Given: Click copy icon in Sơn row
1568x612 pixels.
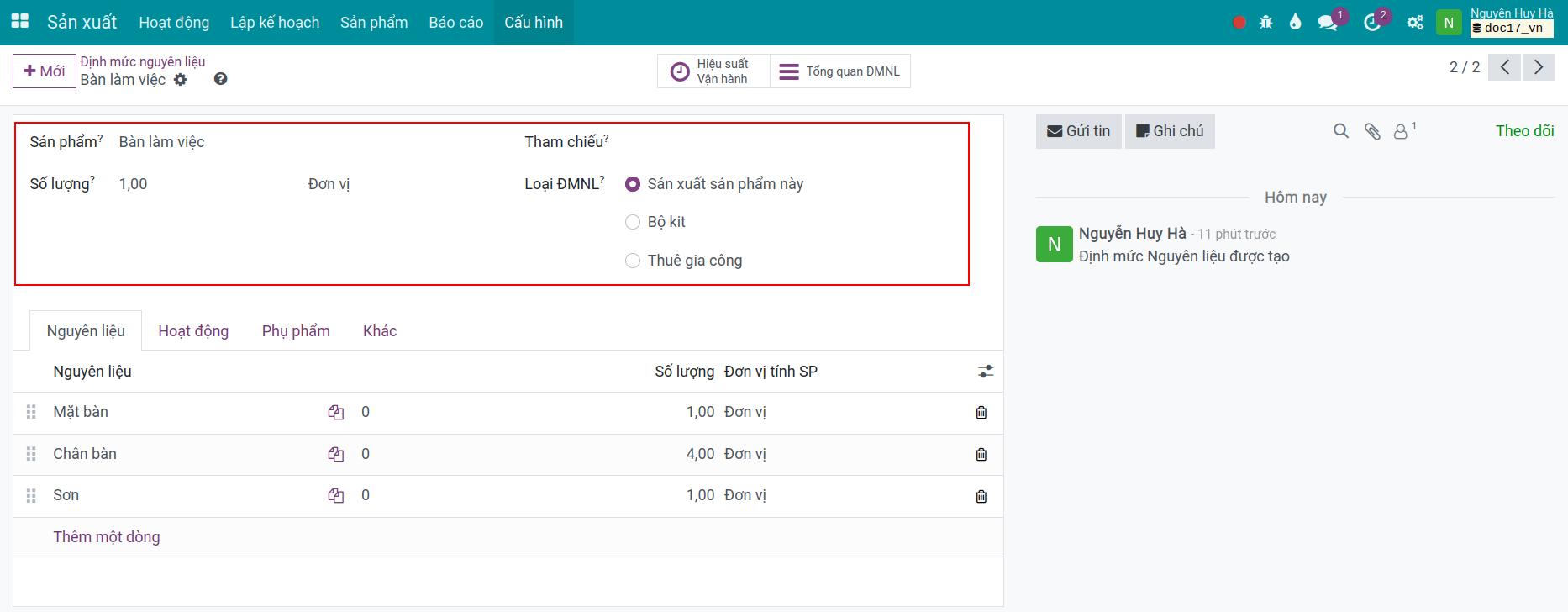Looking at the screenshot, I should [336, 496].
